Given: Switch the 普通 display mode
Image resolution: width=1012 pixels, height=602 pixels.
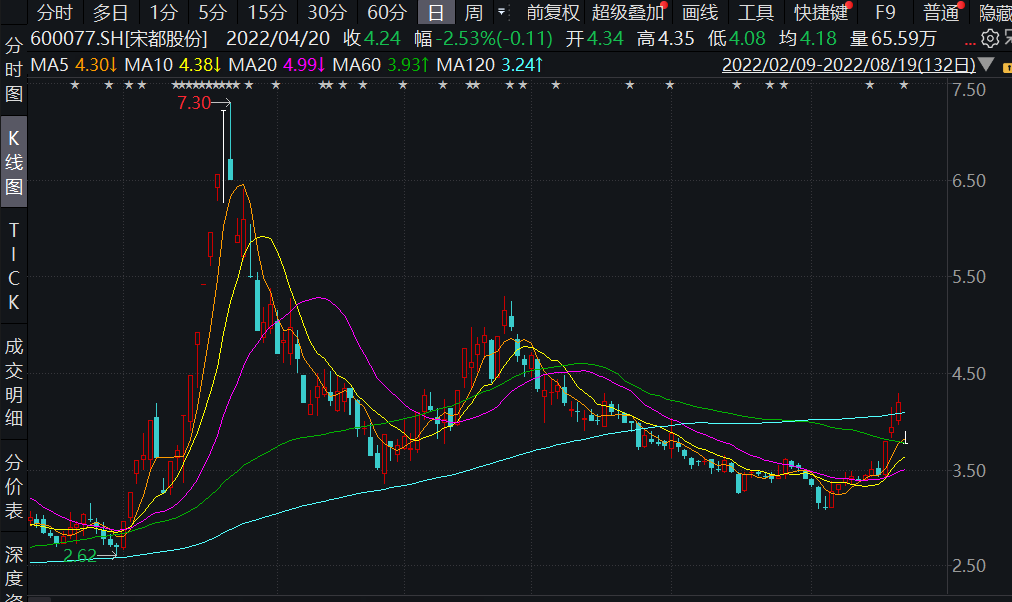Looking at the screenshot, I should click(941, 13).
